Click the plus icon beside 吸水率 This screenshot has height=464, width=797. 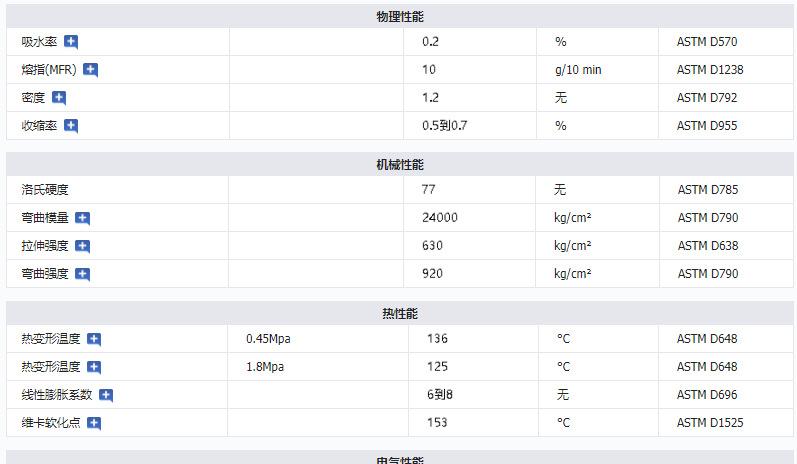coord(71,42)
